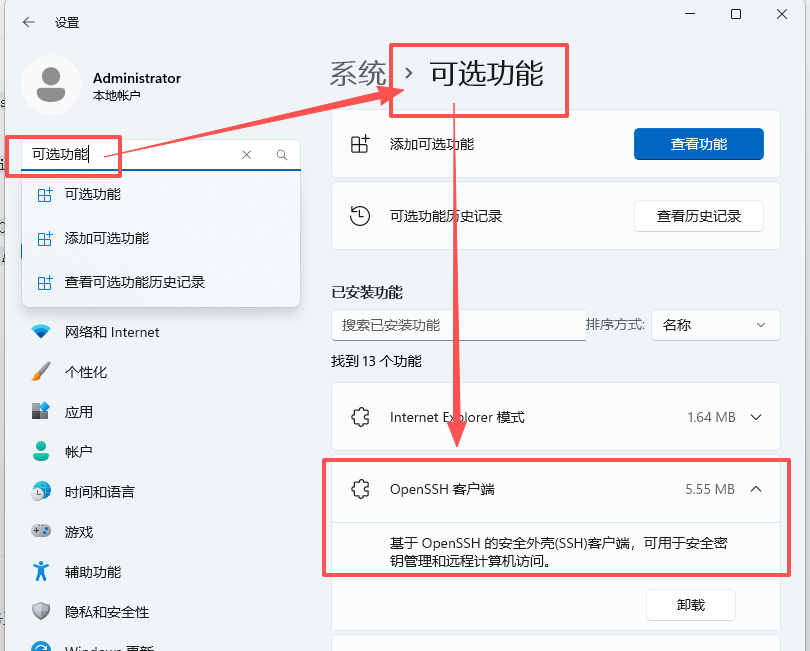Open 游戏 settings page

click(79, 532)
